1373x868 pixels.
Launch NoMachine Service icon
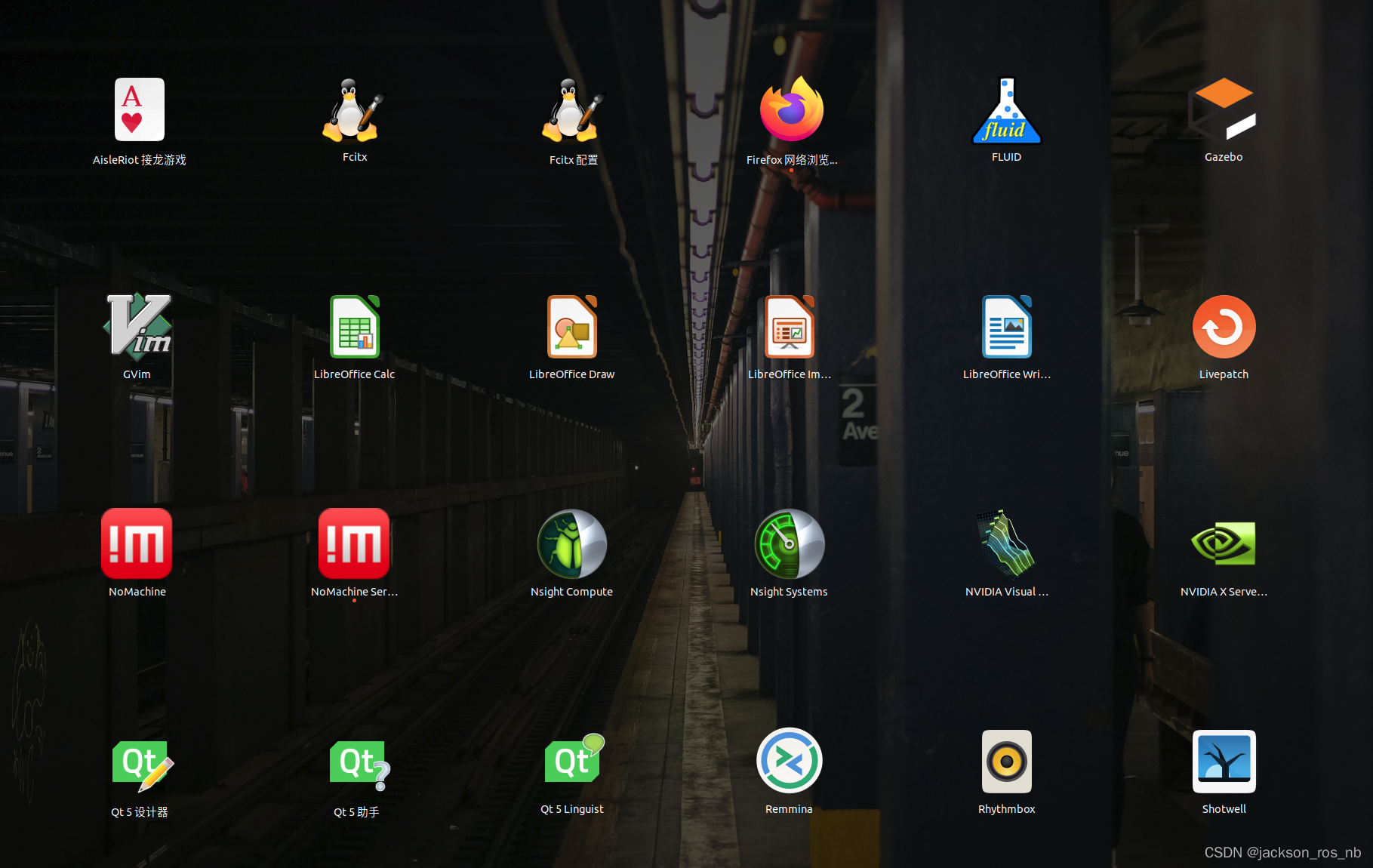coord(354,543)
